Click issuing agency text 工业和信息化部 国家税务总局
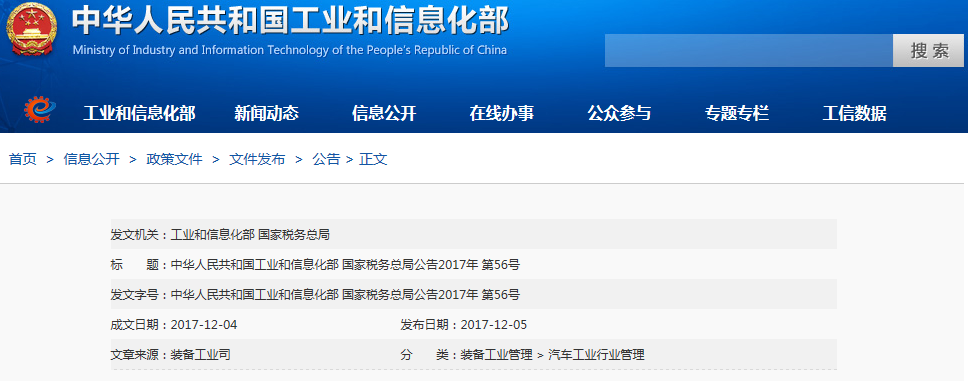Image resolution: width=968 pixels, height=381 pixels. tap(250, 235)
